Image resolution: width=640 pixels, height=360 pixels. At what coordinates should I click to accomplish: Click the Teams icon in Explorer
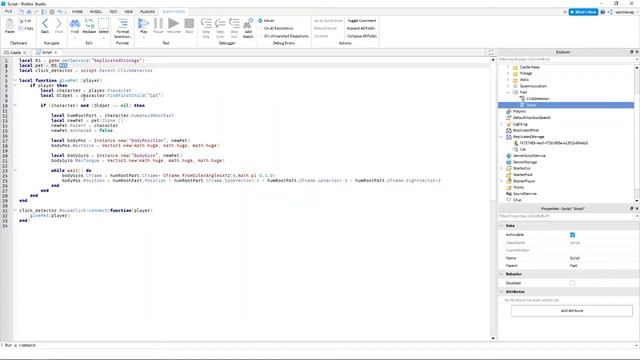pos(509,187)
